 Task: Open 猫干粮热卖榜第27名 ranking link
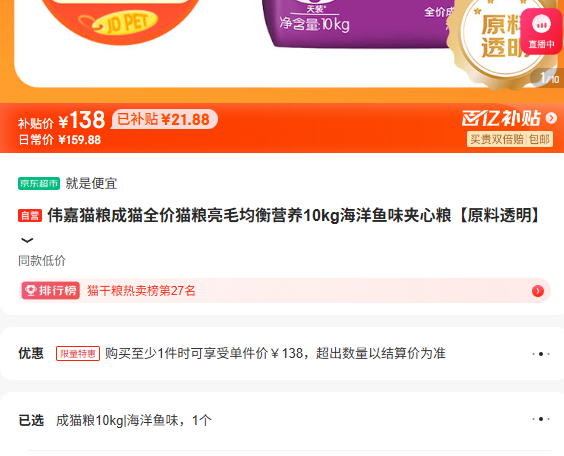click(x=141, y=291)
